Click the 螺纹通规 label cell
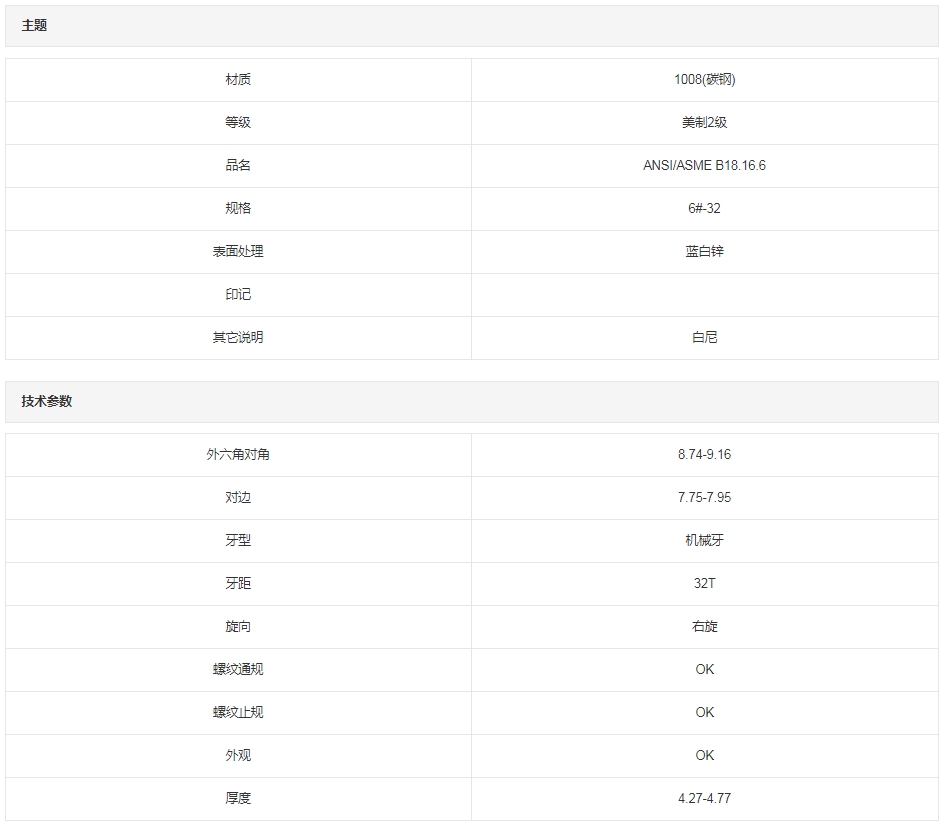 click(x=238, y=670)
